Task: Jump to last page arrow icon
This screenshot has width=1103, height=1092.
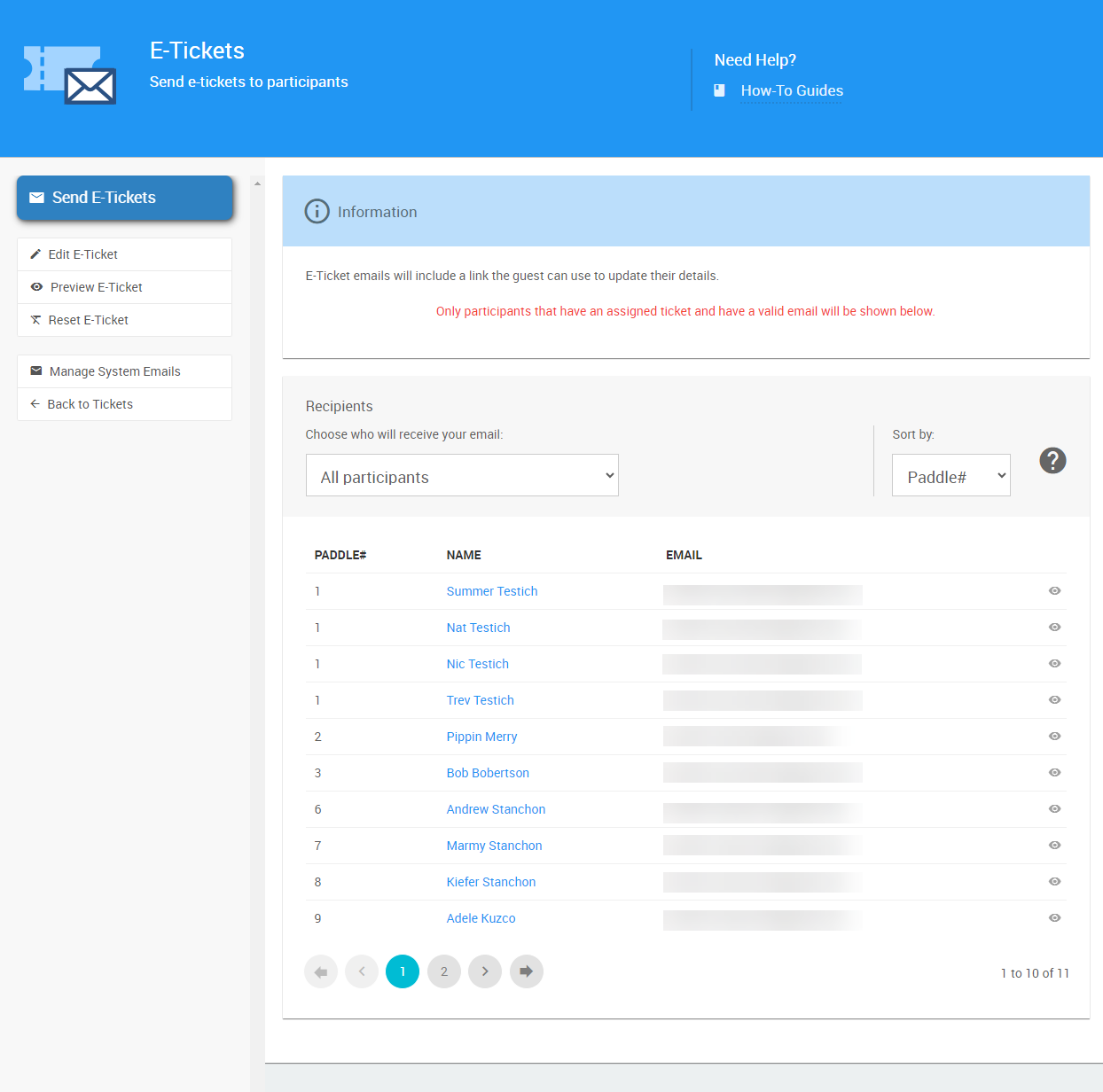Action: click(526, 971)
